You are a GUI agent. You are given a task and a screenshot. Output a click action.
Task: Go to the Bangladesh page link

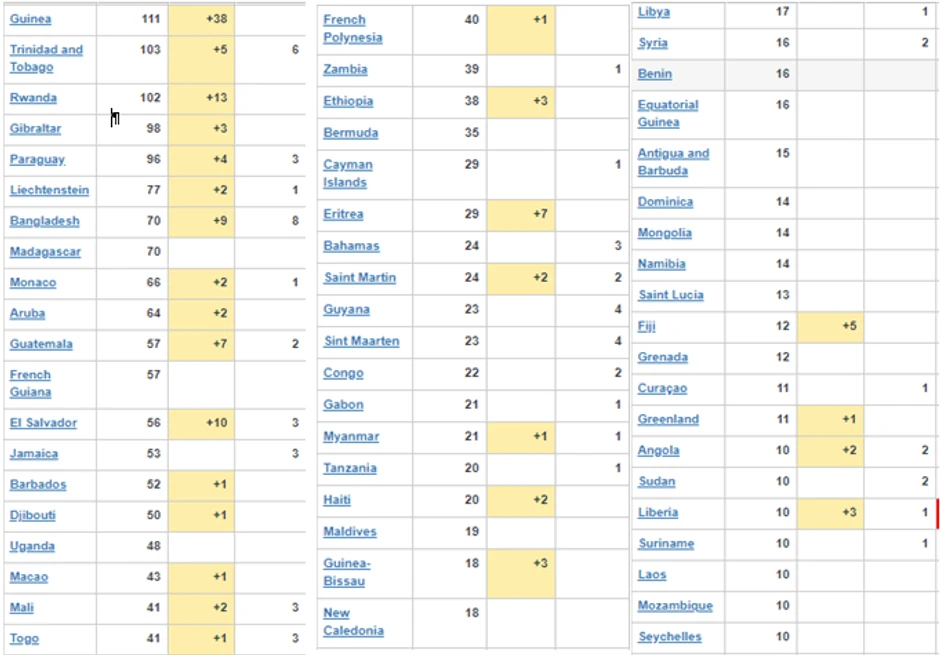click(x=45, y=221)
